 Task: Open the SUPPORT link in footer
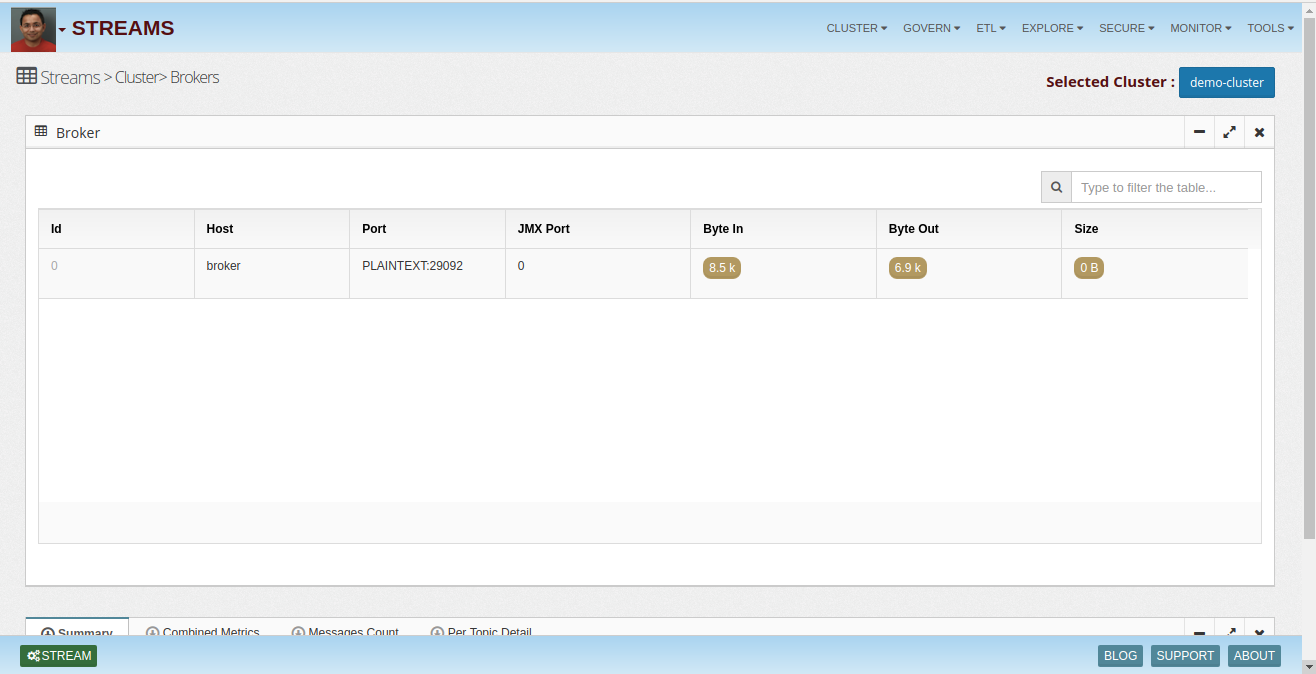(1185, 656)
